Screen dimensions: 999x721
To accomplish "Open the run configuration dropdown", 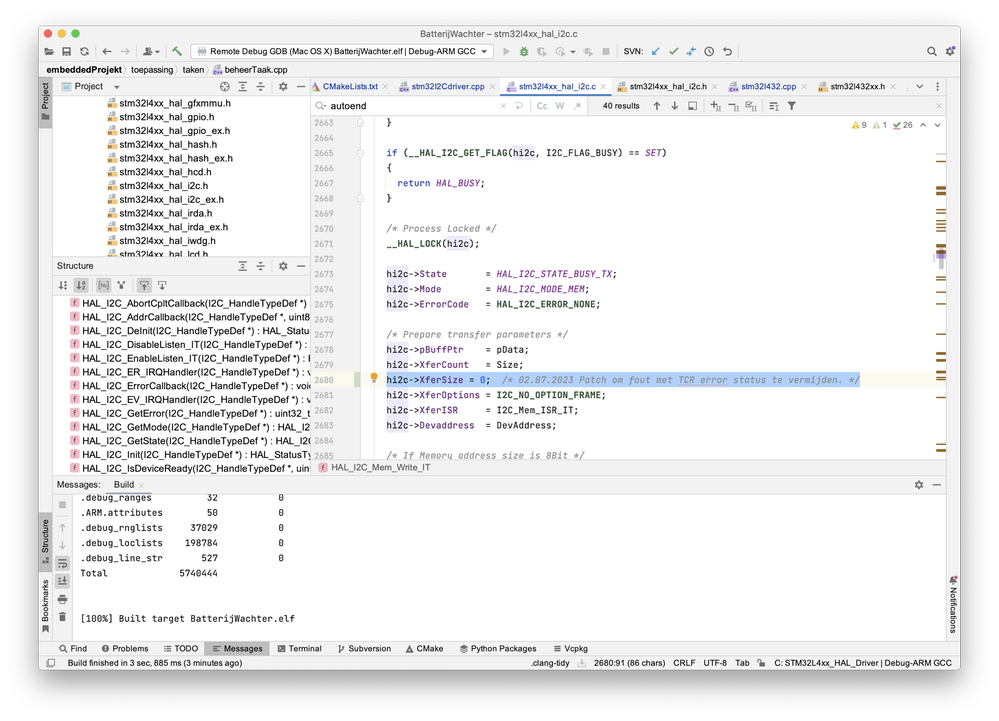I will point(342,52).
